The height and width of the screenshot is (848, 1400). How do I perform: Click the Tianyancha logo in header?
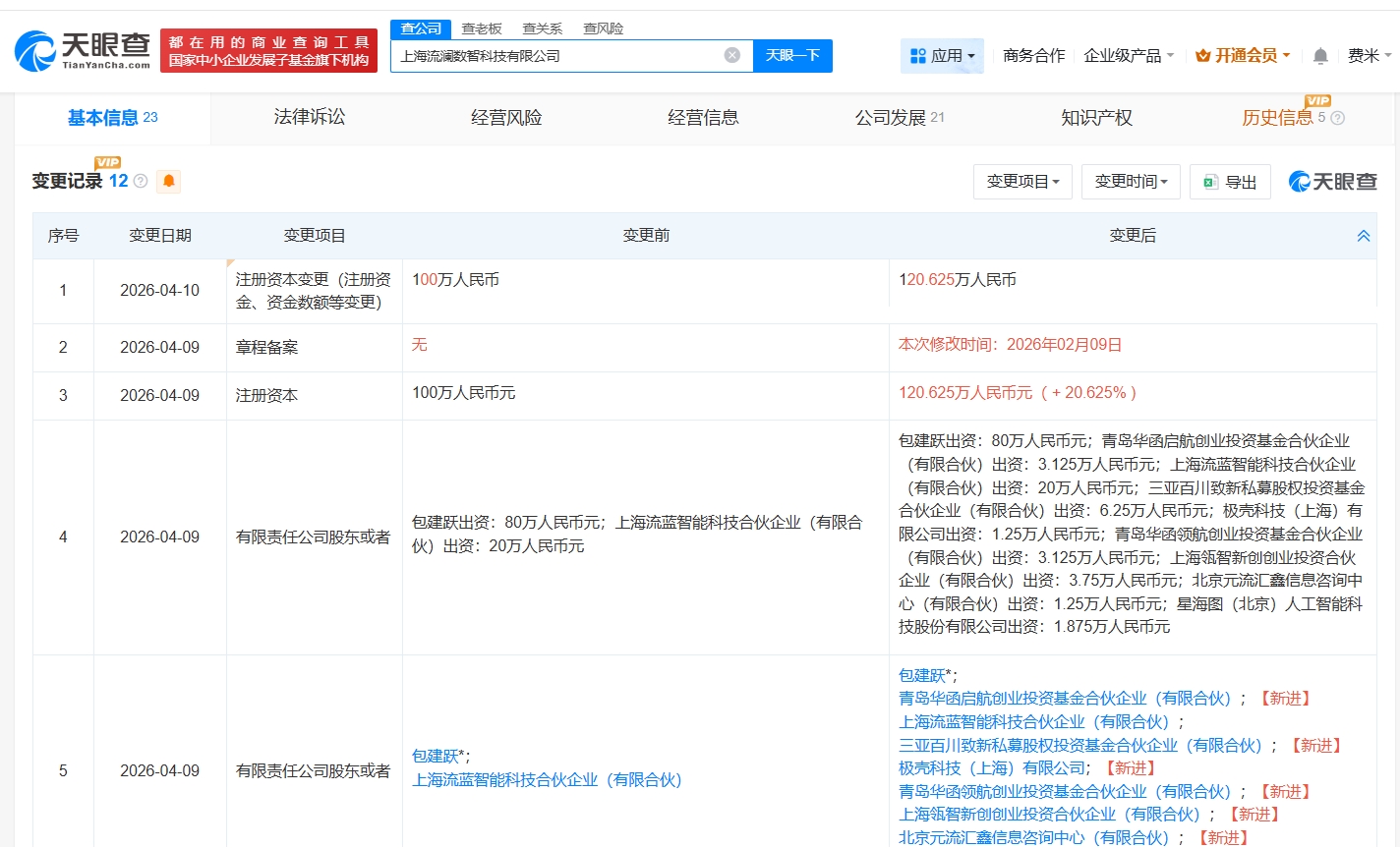tap(83, 50)
